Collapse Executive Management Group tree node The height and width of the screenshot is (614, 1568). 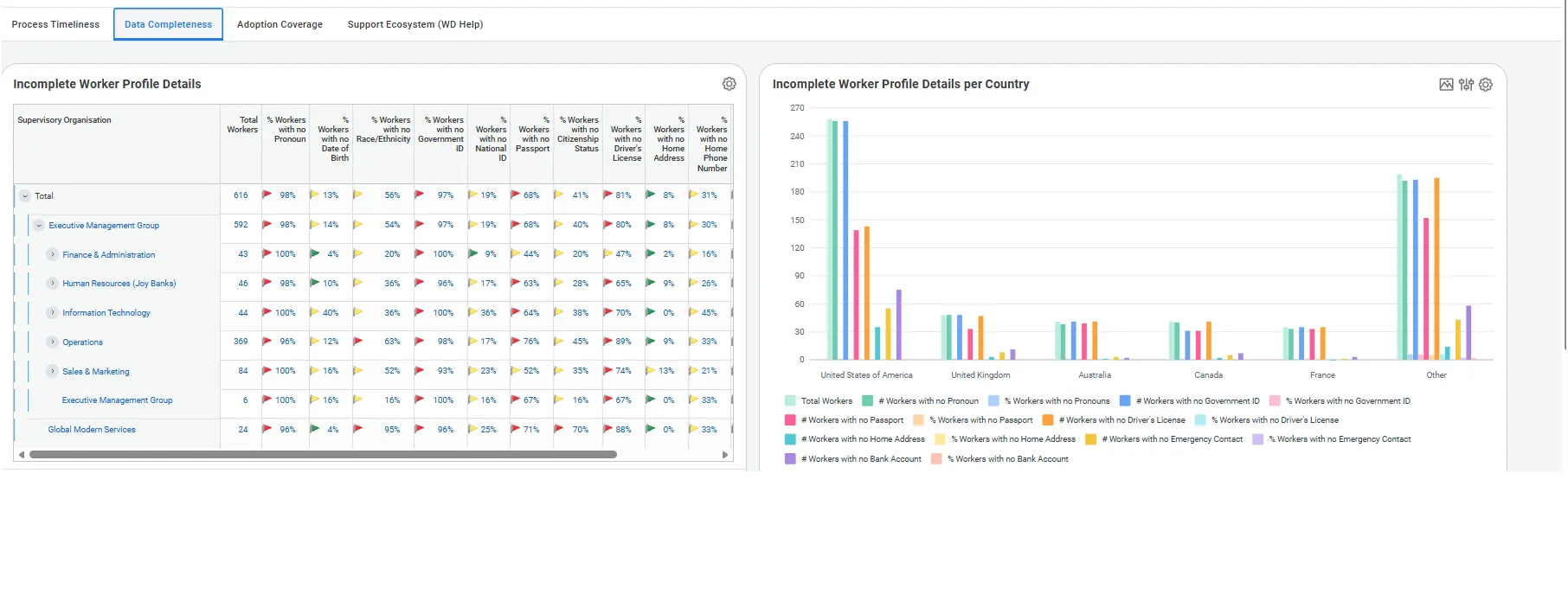[39, 226]
